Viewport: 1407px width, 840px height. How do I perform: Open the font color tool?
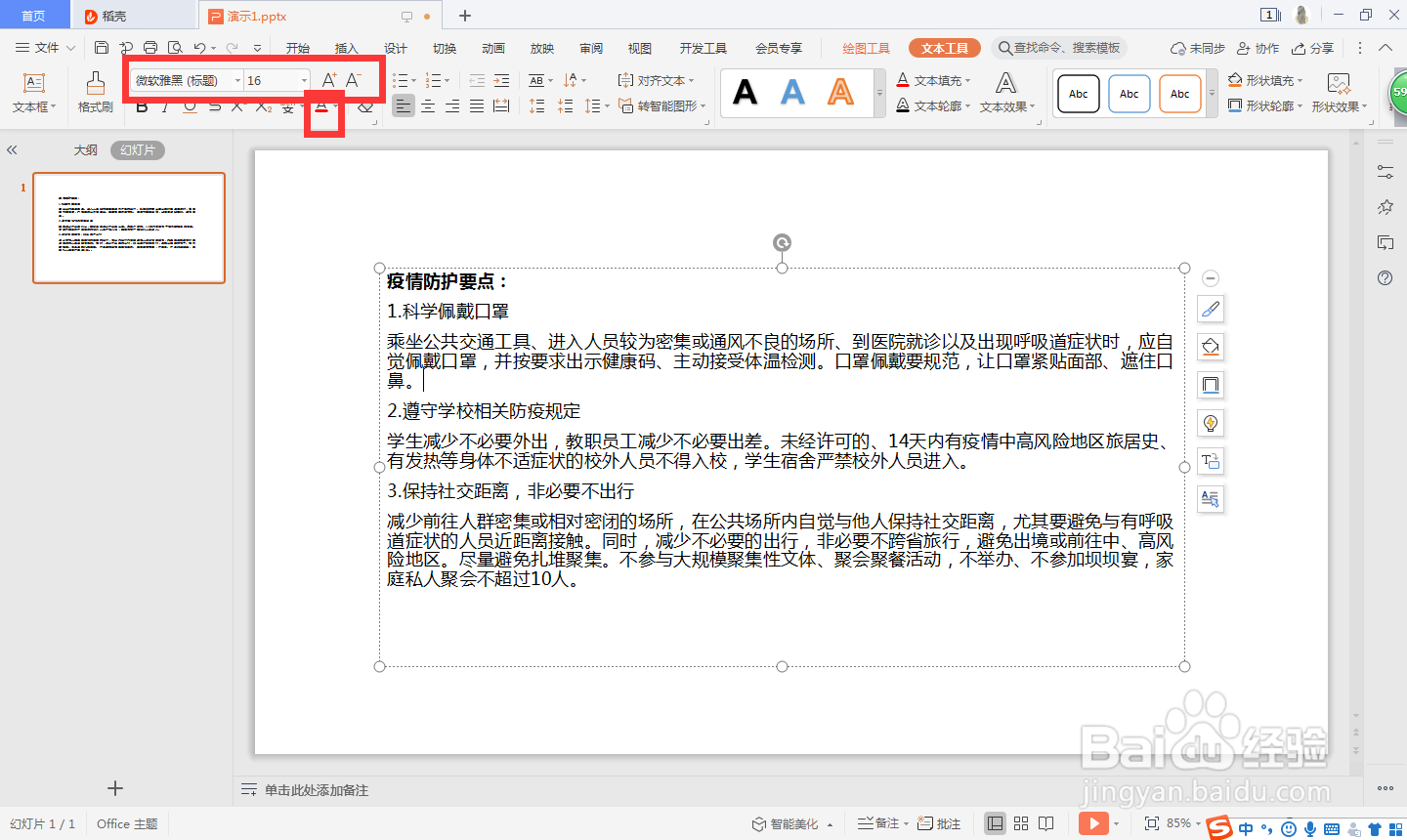(323, 107)
